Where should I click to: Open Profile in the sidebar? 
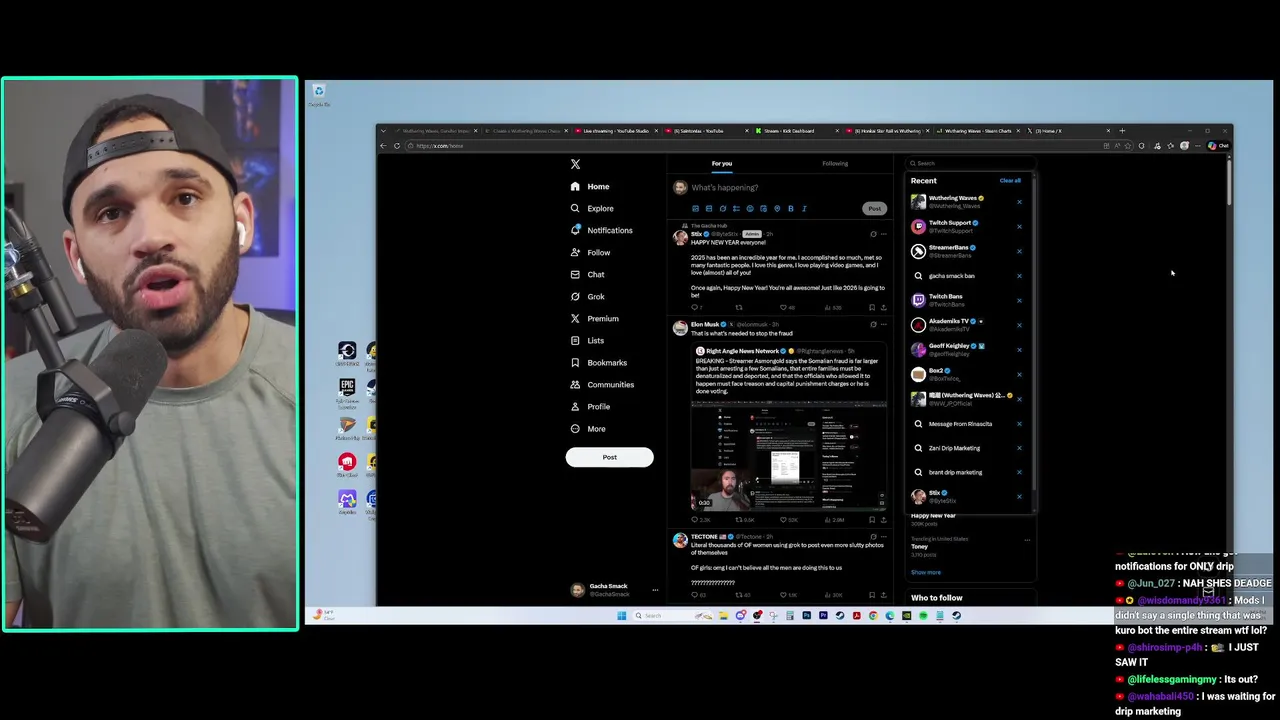pos(590,407)
